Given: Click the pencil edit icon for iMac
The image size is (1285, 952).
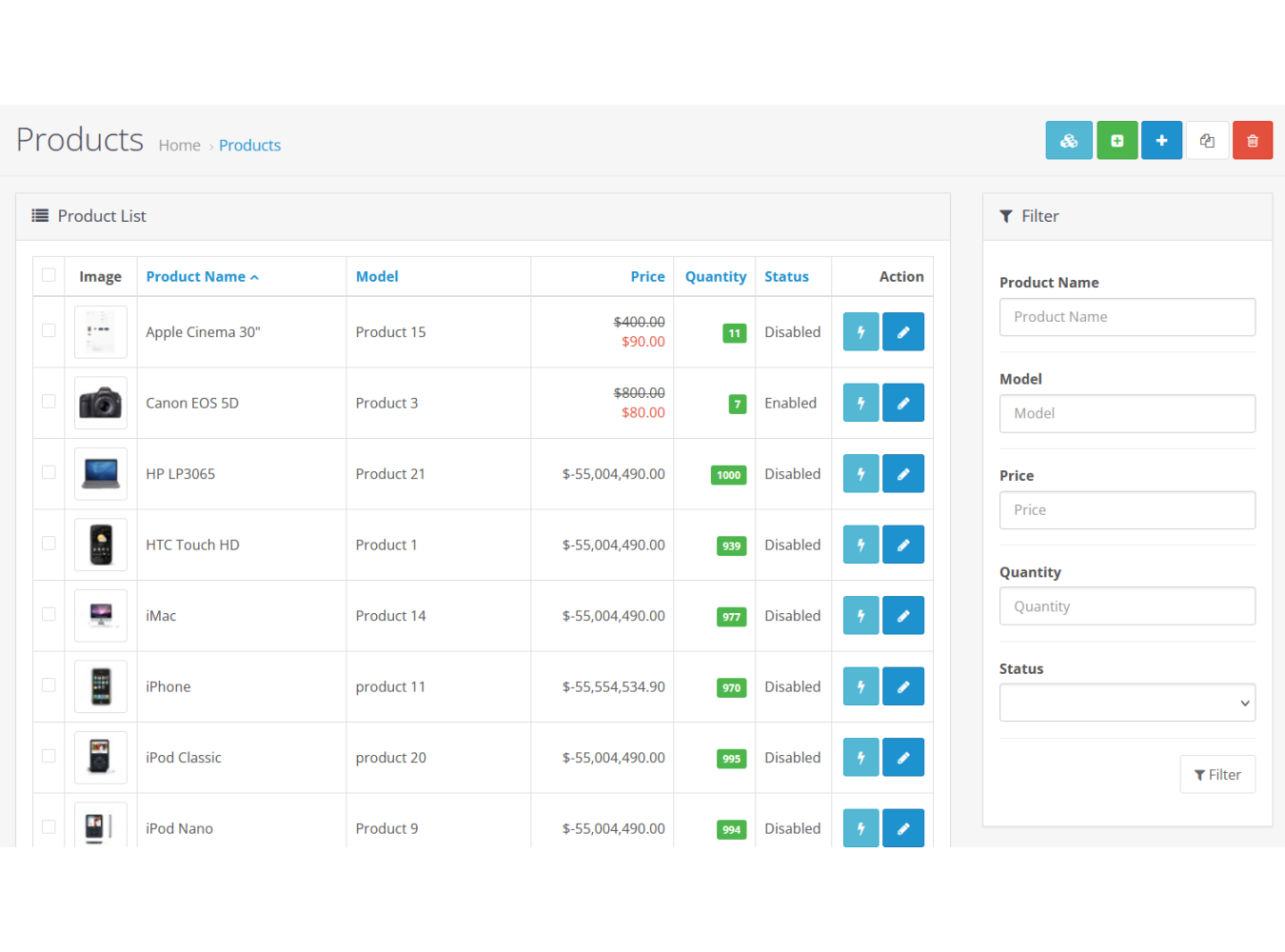Looking at the screenshot, I should (902, 616).
